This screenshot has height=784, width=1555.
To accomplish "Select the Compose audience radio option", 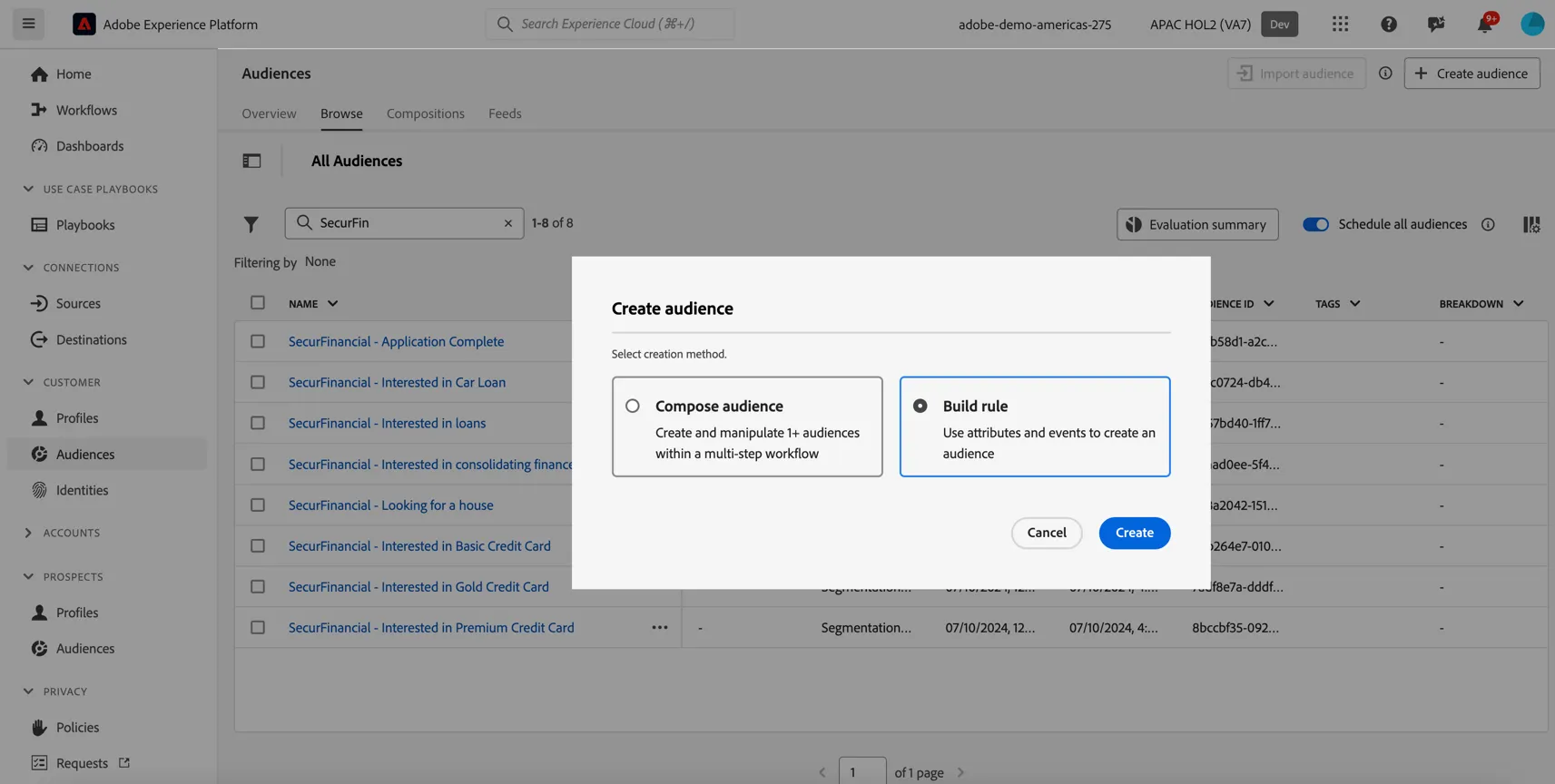I will tap(633, 407).
